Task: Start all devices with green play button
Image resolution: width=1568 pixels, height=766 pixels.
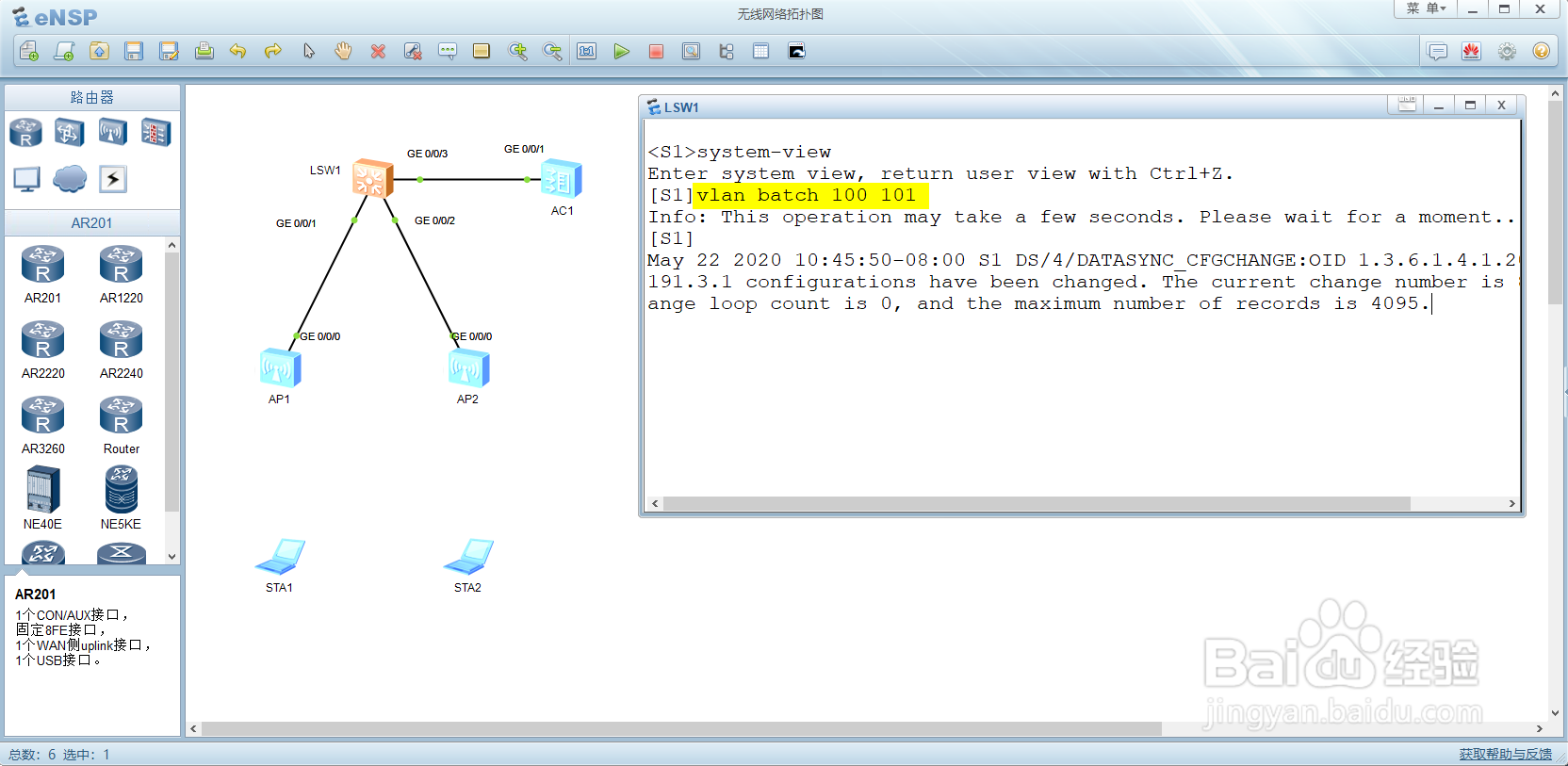Action: (621, 51)
